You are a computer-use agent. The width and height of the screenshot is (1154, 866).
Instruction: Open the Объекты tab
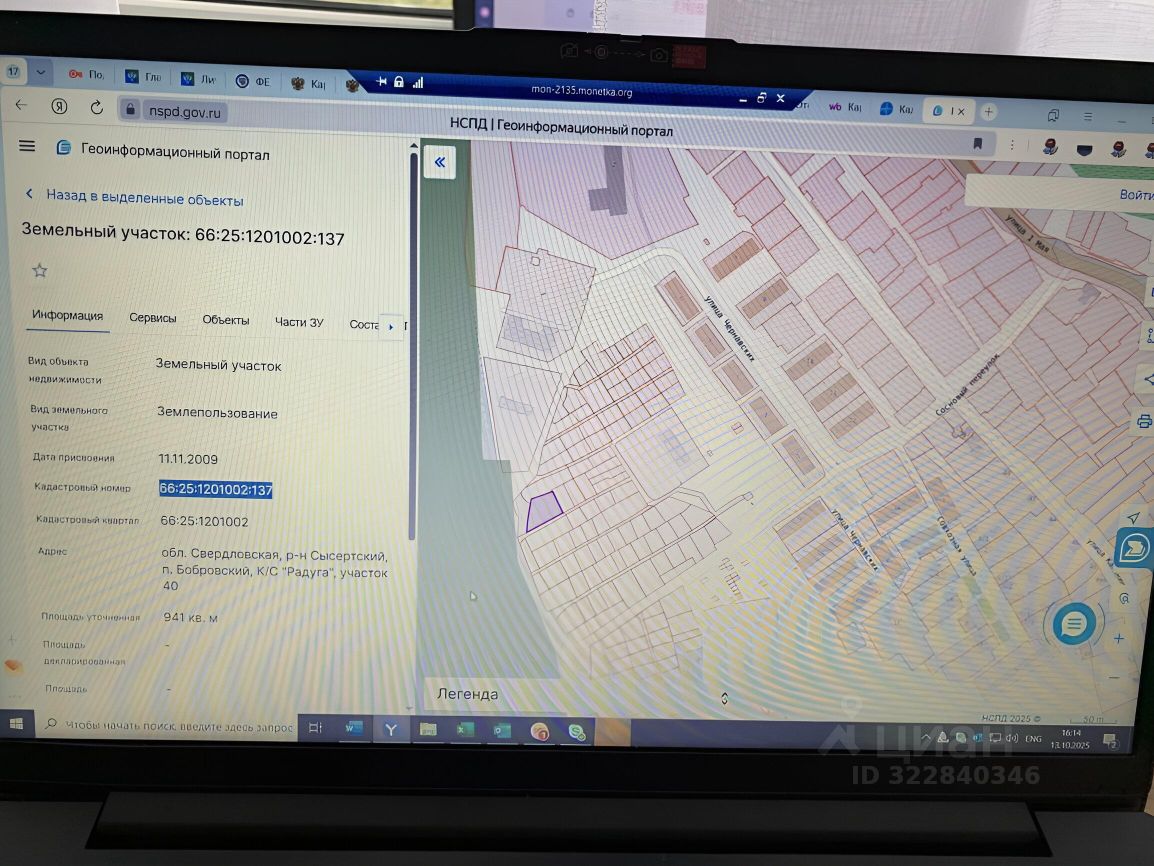click(x=226, y=320)
